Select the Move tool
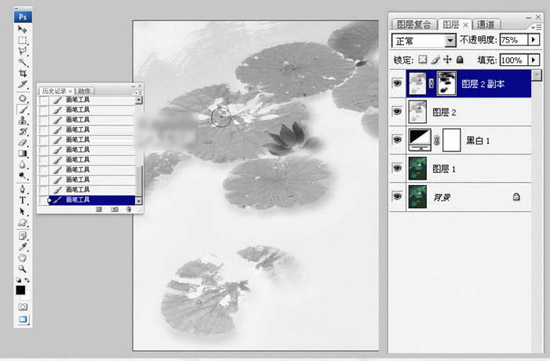550x361 pixels. pos(22,29)
